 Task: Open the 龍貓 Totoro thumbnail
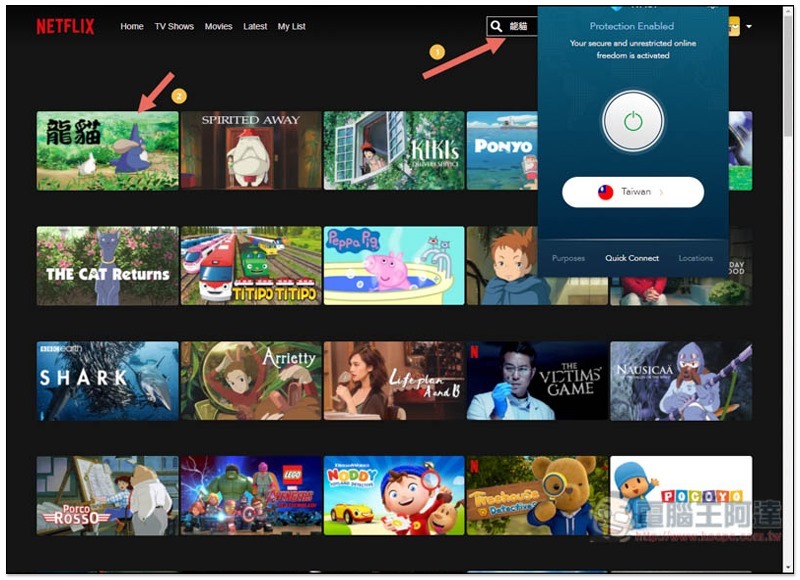click(108, 150)
